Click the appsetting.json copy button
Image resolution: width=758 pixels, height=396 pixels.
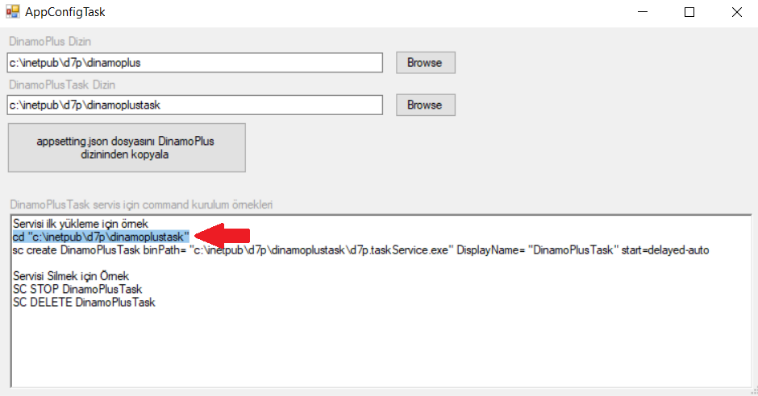click(x=127, y=147)
